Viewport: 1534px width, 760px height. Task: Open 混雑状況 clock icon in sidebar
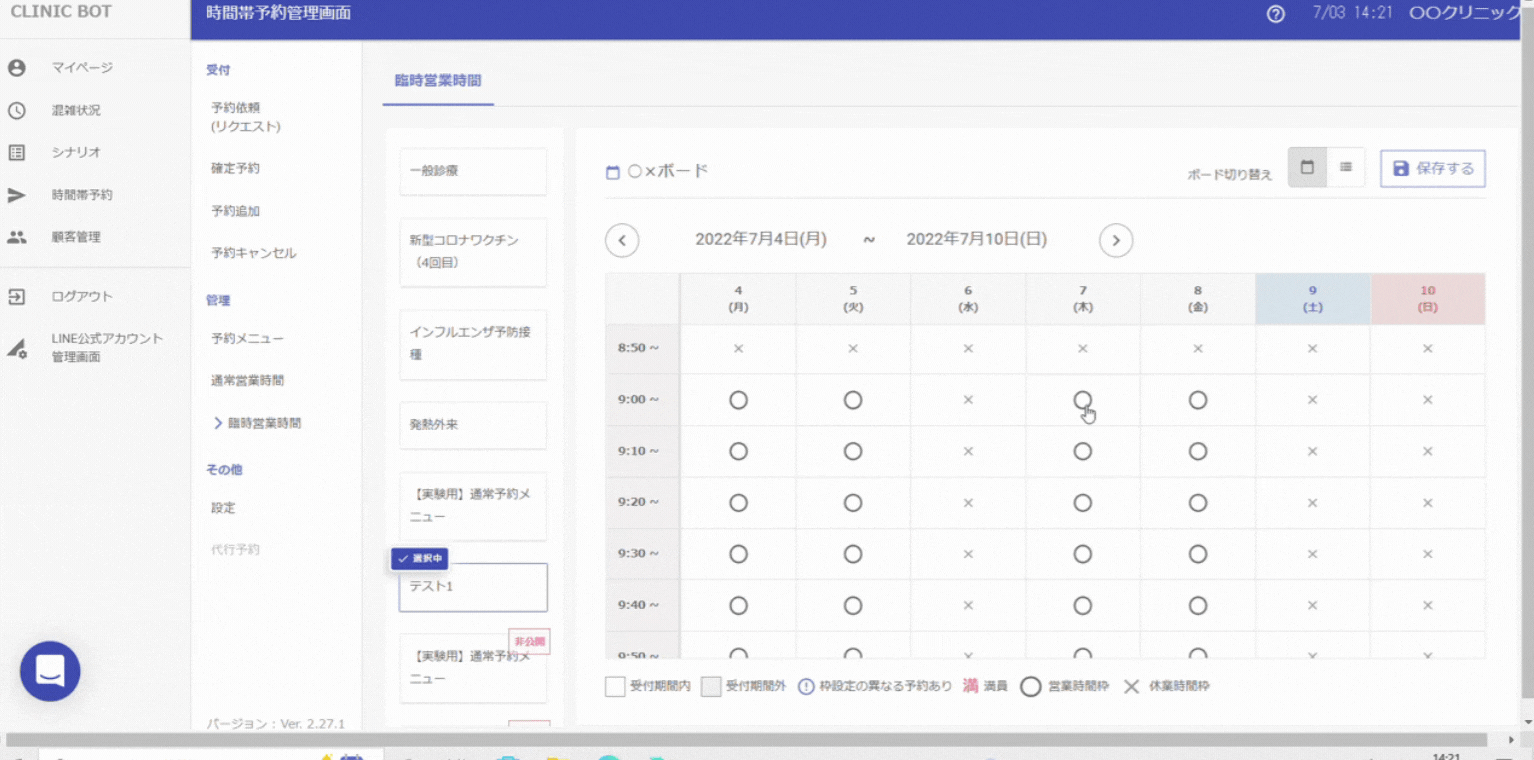pyautogui.click(x=17, y=111)
